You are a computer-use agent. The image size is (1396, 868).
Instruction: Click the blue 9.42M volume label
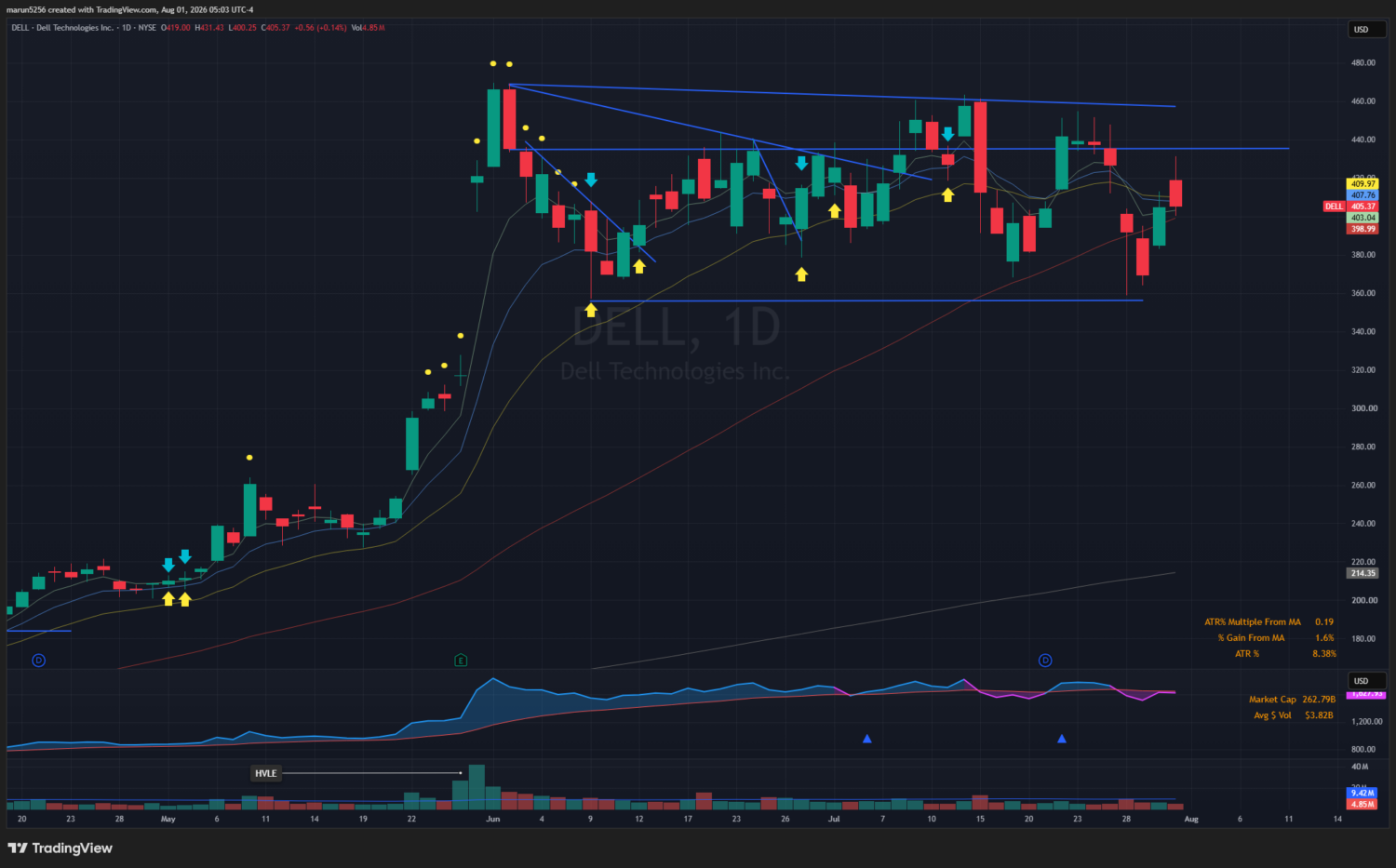click(1363, 794)
